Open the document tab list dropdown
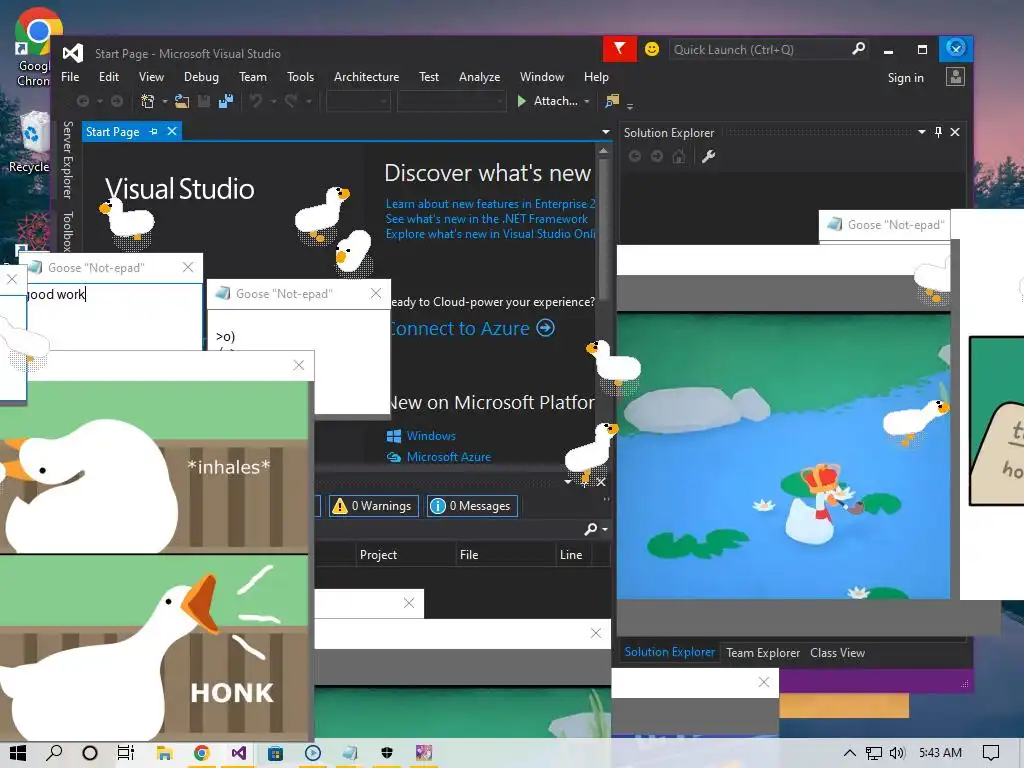The height and width of the screenshot is (768, 1024). point(605,132)
